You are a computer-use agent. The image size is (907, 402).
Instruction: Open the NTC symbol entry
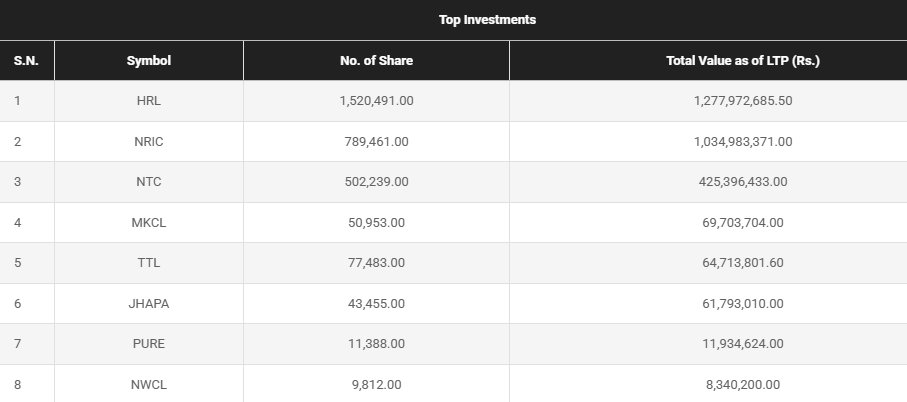point(149,182)
